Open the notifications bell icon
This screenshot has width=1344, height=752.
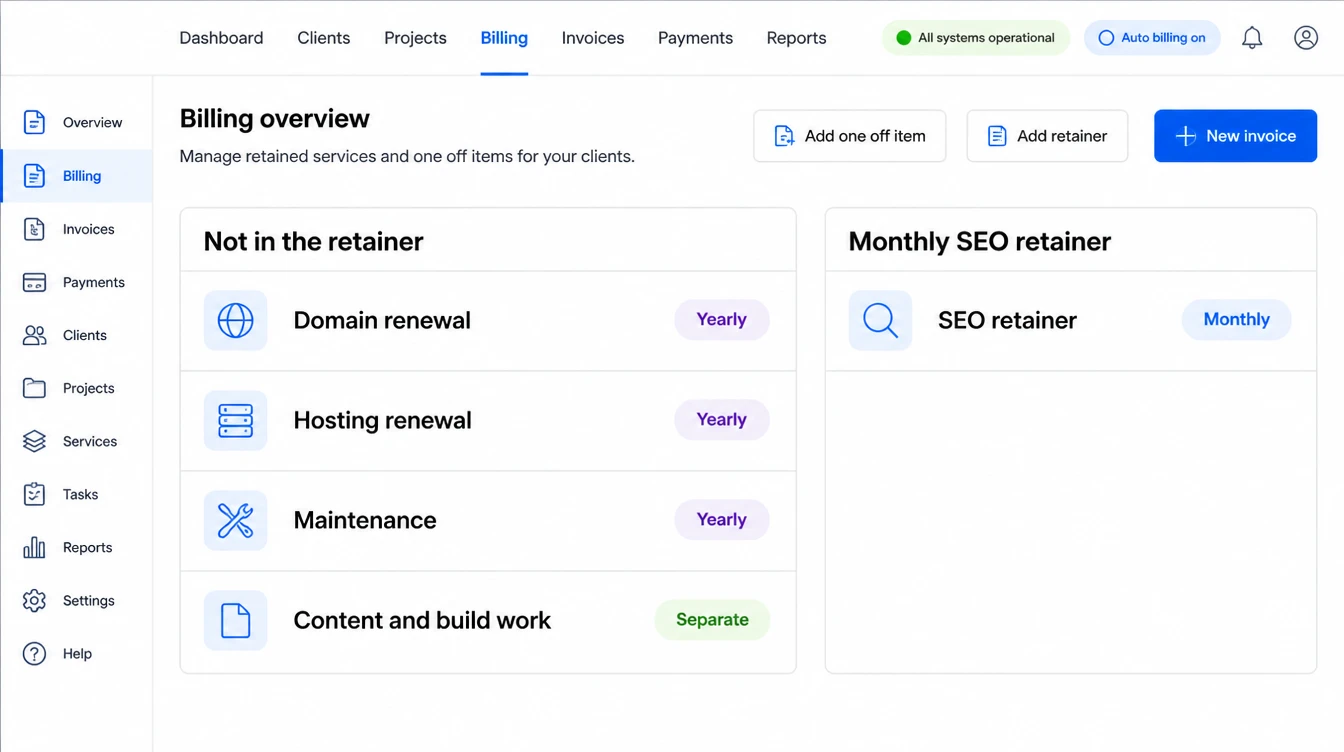1252,38
